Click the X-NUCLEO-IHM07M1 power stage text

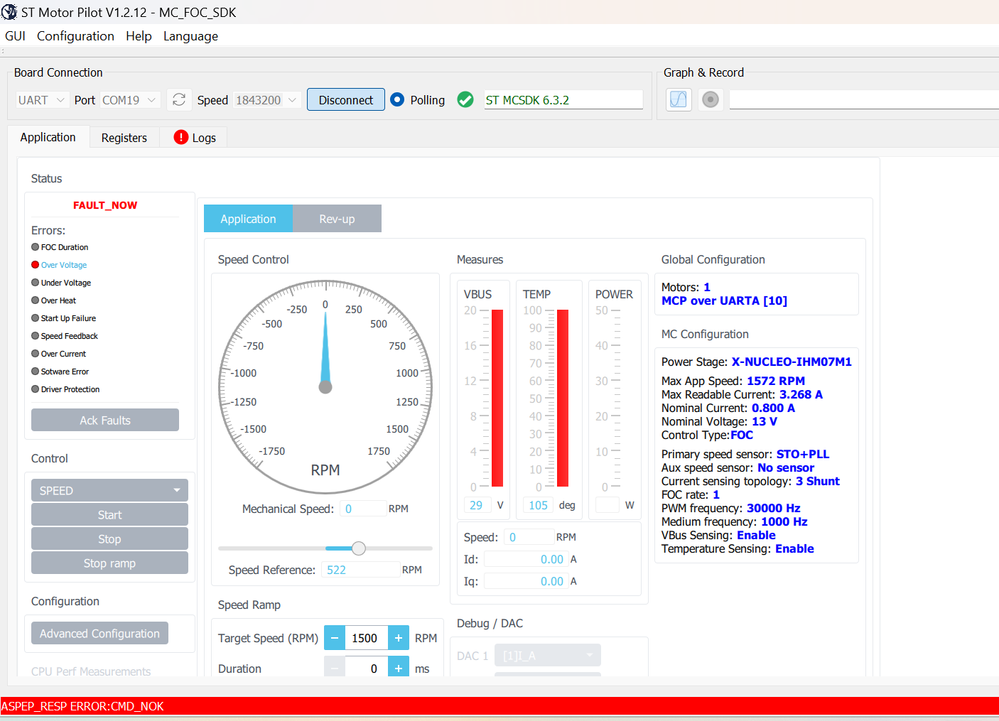point(791,362)
